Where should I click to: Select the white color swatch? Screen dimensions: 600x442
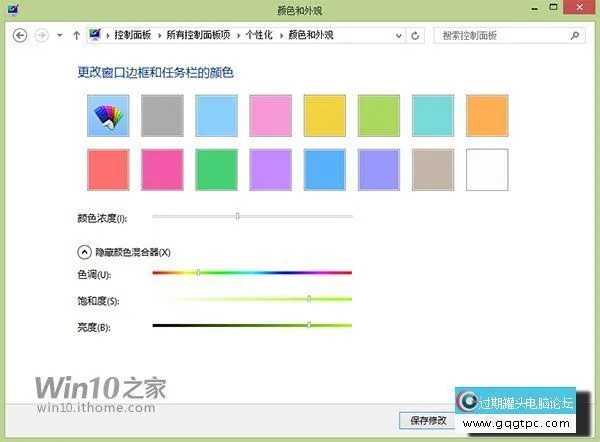coord(487,169)
